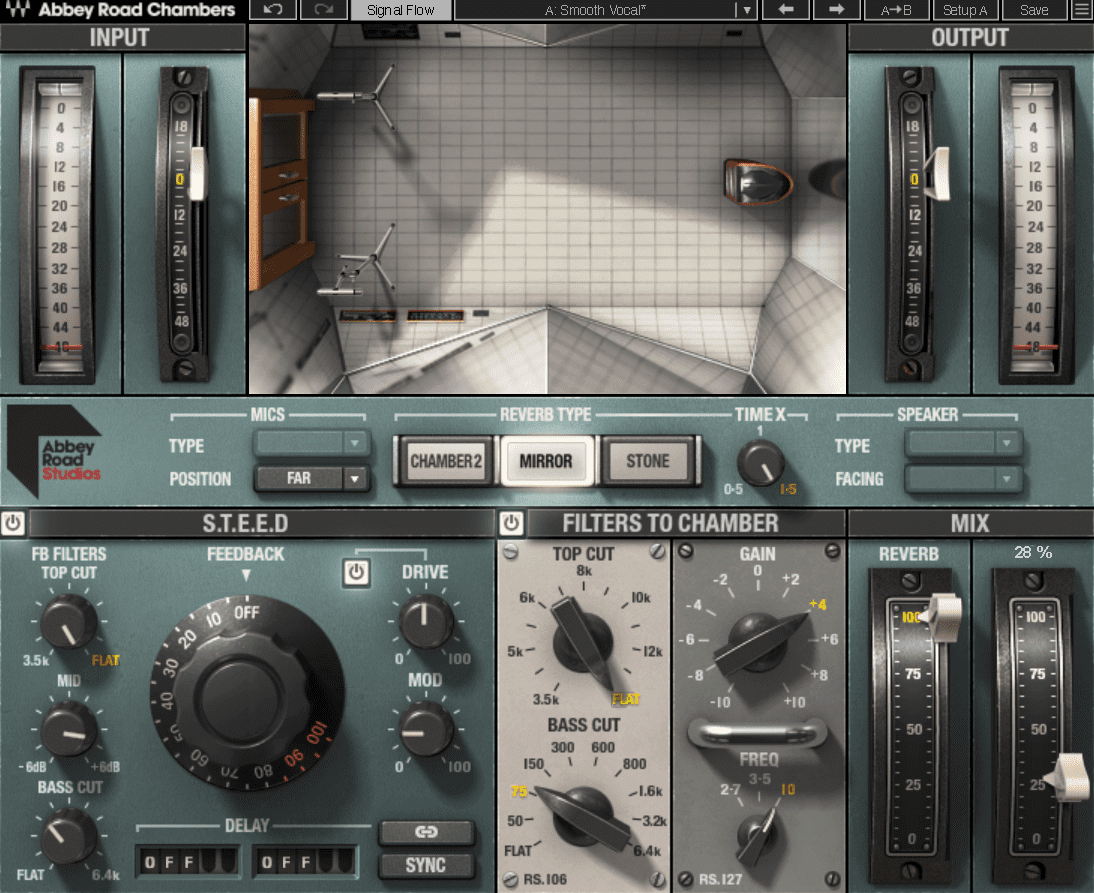Viewport: 1094px width, 893px height.
Task: Click the right delay OFF display
Action: pos(305,863)
